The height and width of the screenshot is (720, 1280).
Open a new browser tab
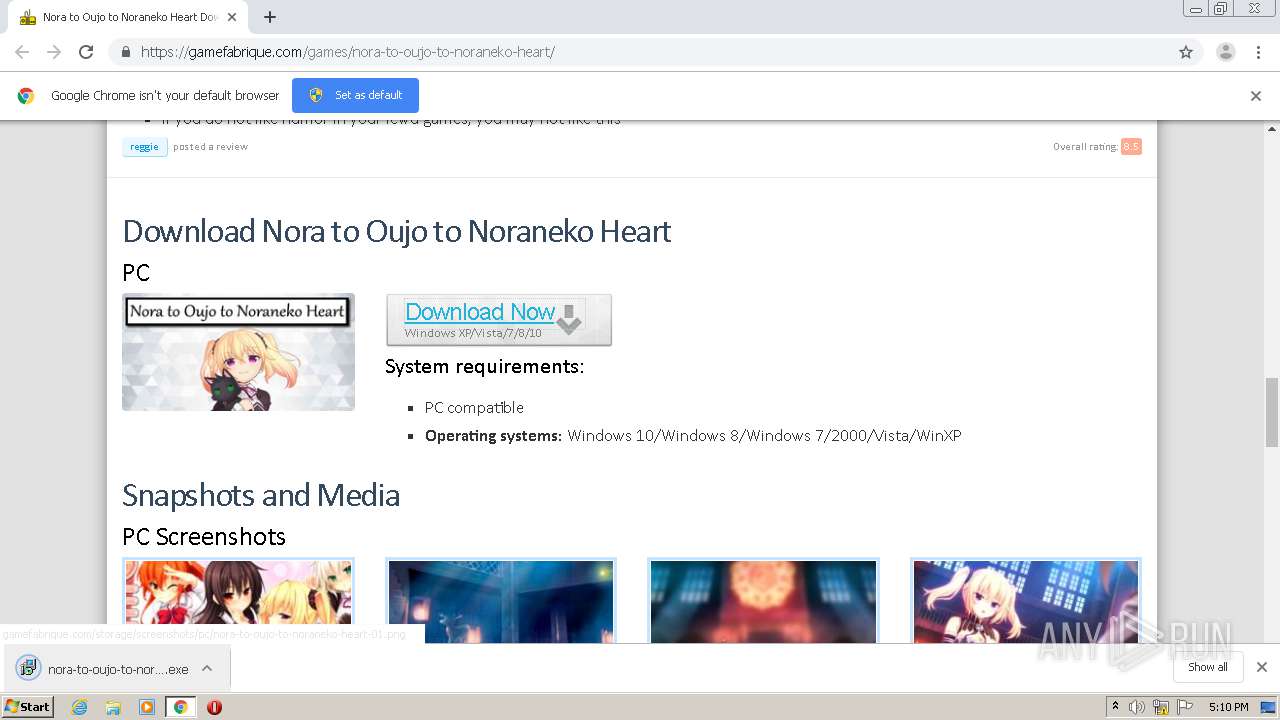tap(270, 17)
